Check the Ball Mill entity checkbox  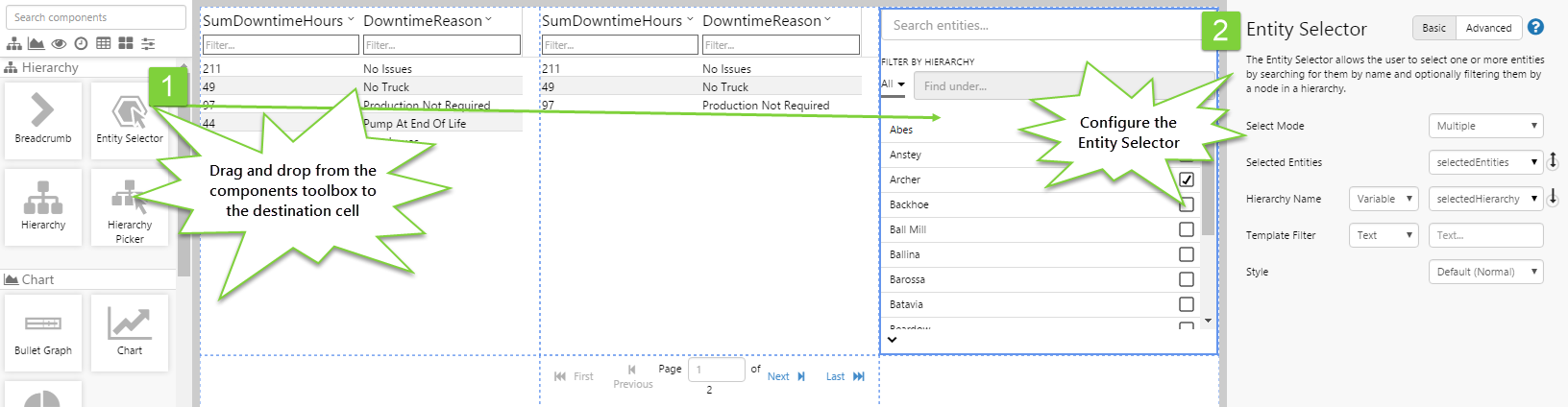point(1187,229)
